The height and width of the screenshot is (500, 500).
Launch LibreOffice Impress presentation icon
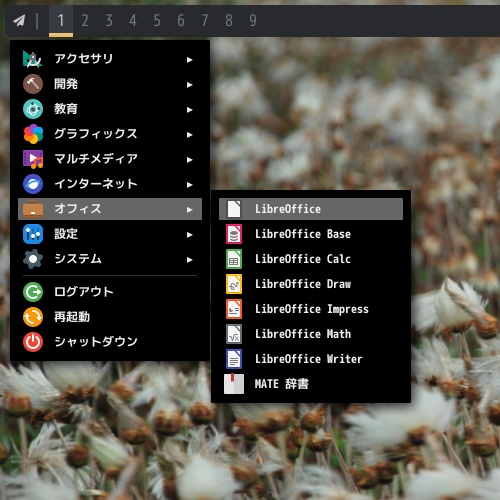pyautogui.click(x=234, y=309)
